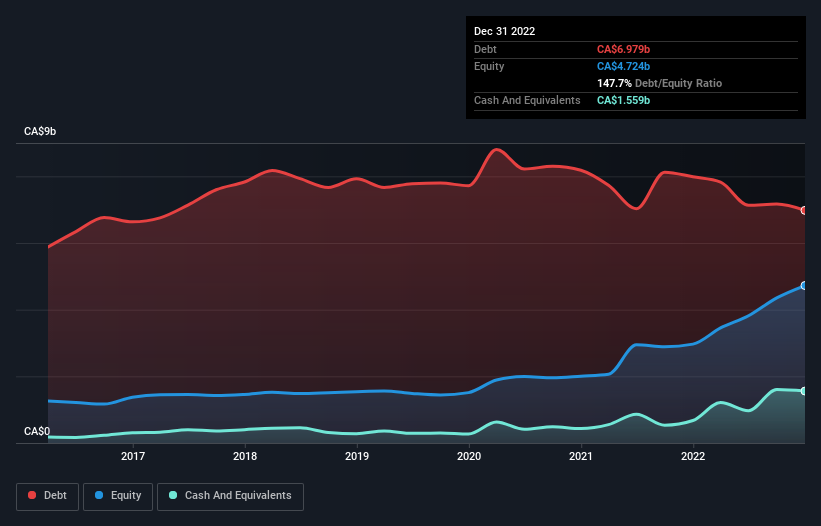The image size is (821, 526).
Task: Select the 2021 axis label
Action: (x=581, y=456)
